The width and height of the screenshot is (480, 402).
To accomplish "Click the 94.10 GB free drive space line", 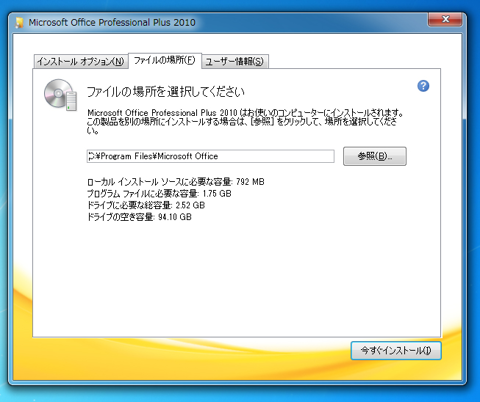I will pos(139,217).
